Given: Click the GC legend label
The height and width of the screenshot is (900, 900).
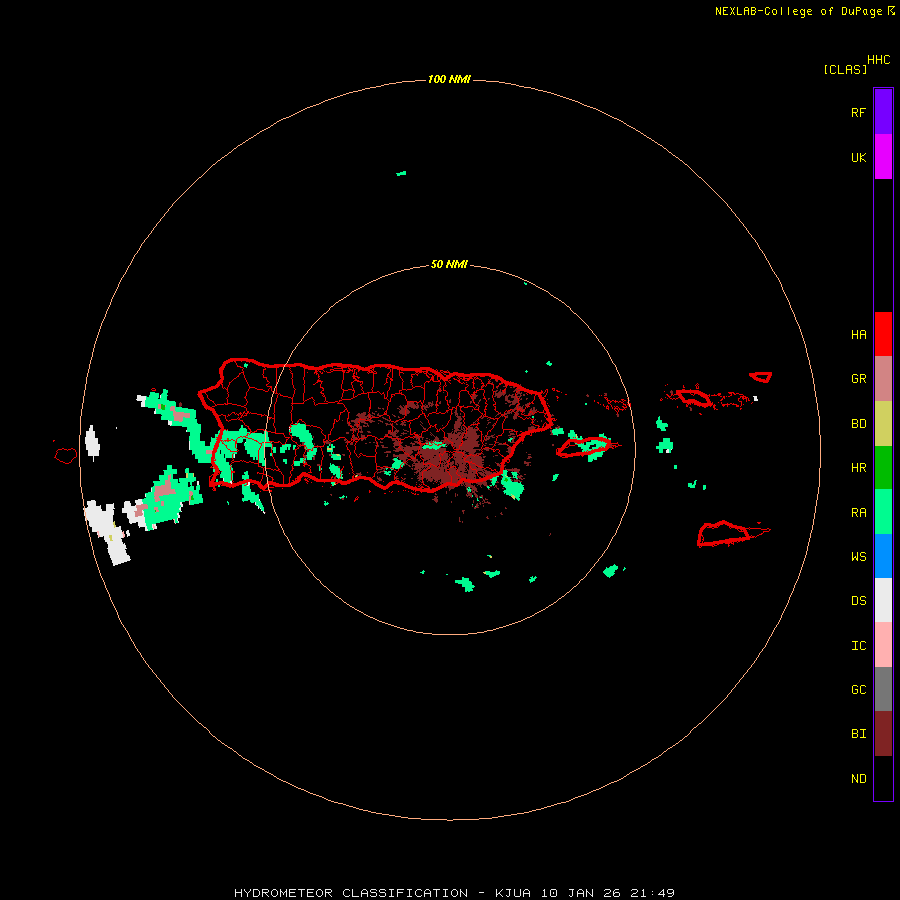Looking at the screenshot, I should point(858,690).
